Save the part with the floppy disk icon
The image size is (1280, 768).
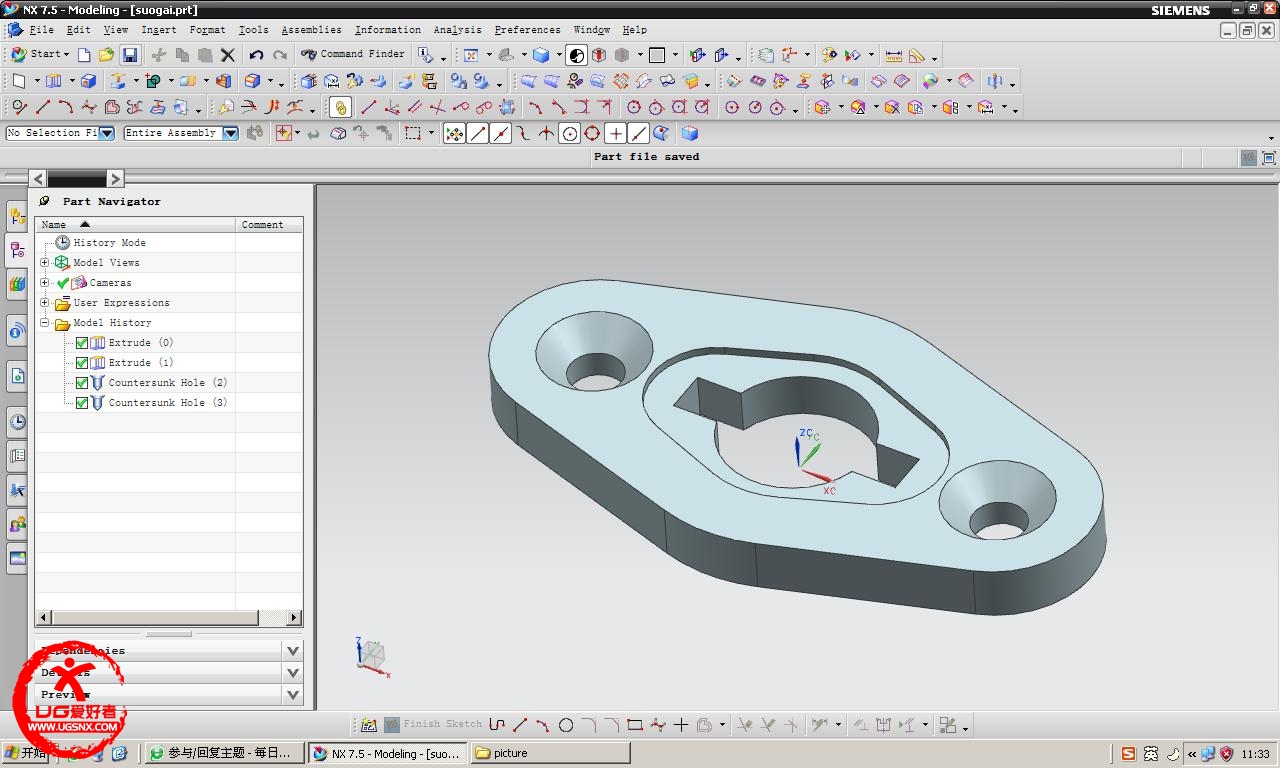[x=130, y=55]
